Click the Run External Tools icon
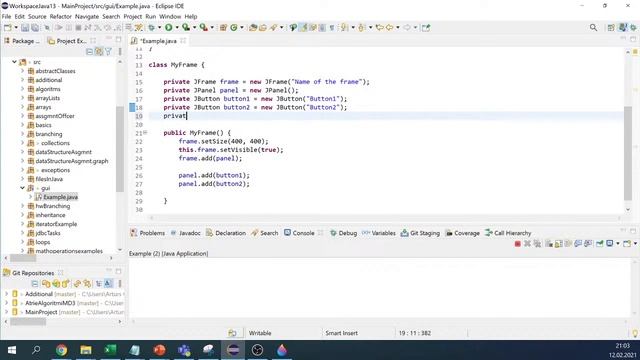The image size is (640, 360). (x=203, y=27)
